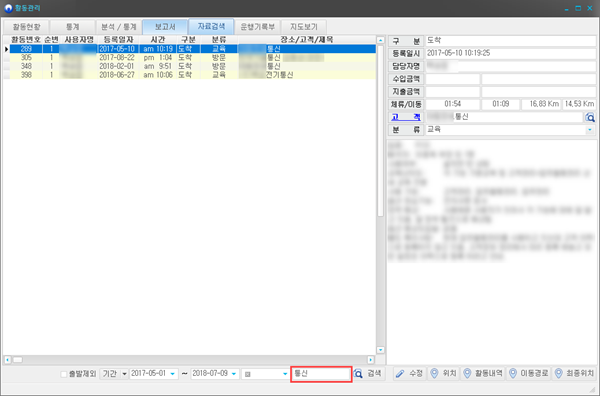Click the 고객 link label
The height and width of the screenshot is (396, 600).
(406, 117)
